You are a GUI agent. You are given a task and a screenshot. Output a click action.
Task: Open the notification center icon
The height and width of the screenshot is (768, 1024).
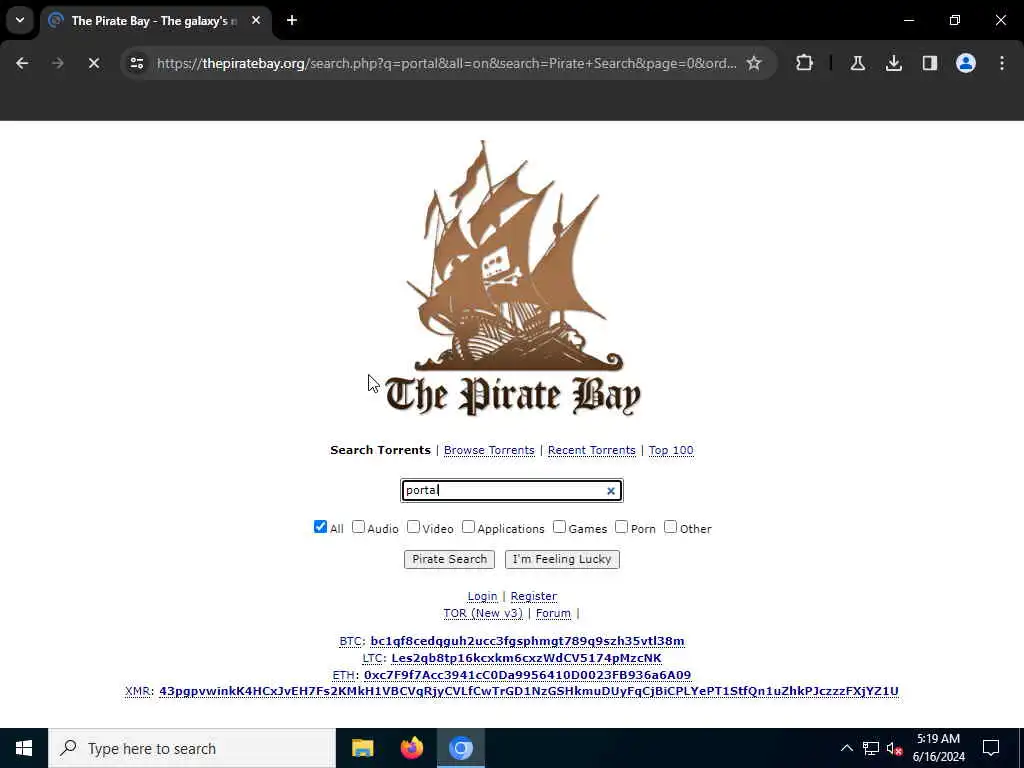[991, 748]
